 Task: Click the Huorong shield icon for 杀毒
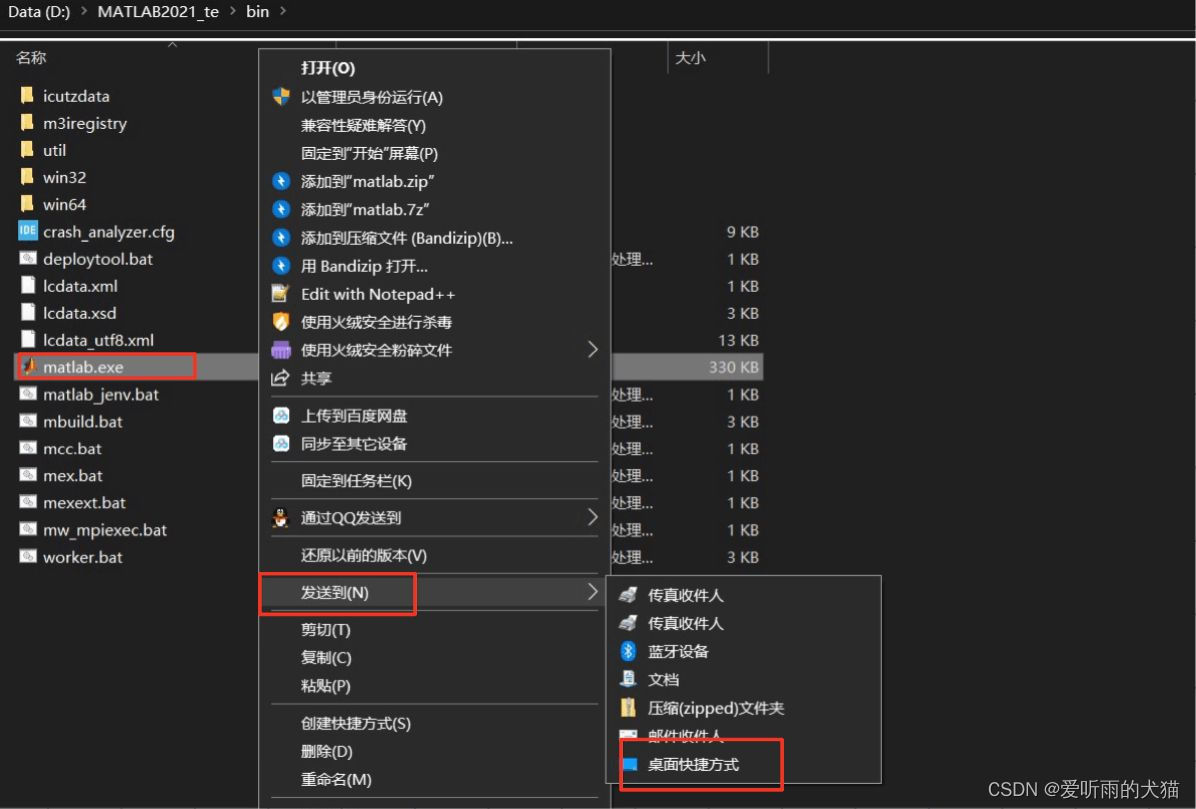(x=281, y=322)
